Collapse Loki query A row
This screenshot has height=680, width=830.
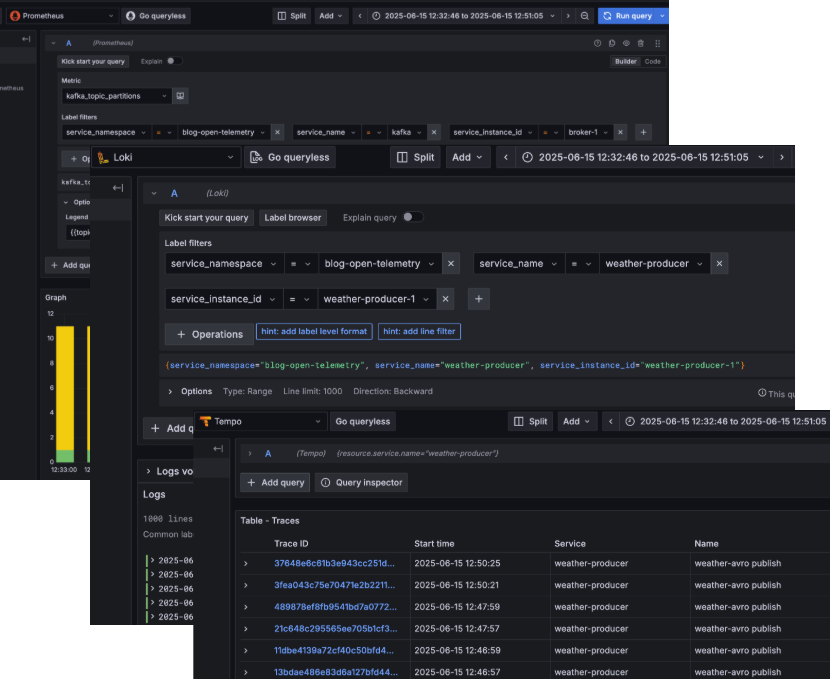pos(154,194)
